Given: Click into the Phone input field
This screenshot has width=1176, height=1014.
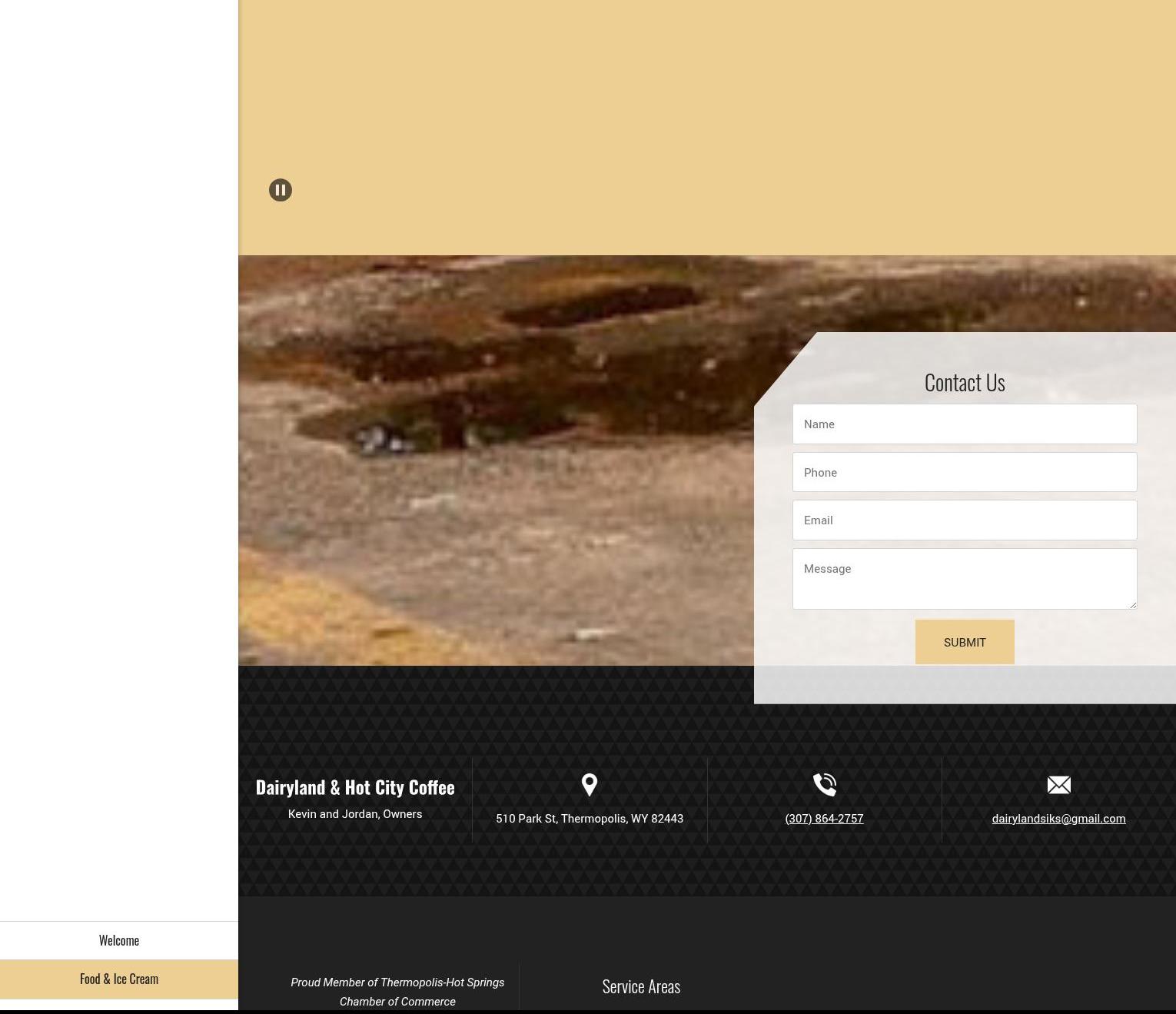Looking at the screenshot, I should tap(964, 473).
